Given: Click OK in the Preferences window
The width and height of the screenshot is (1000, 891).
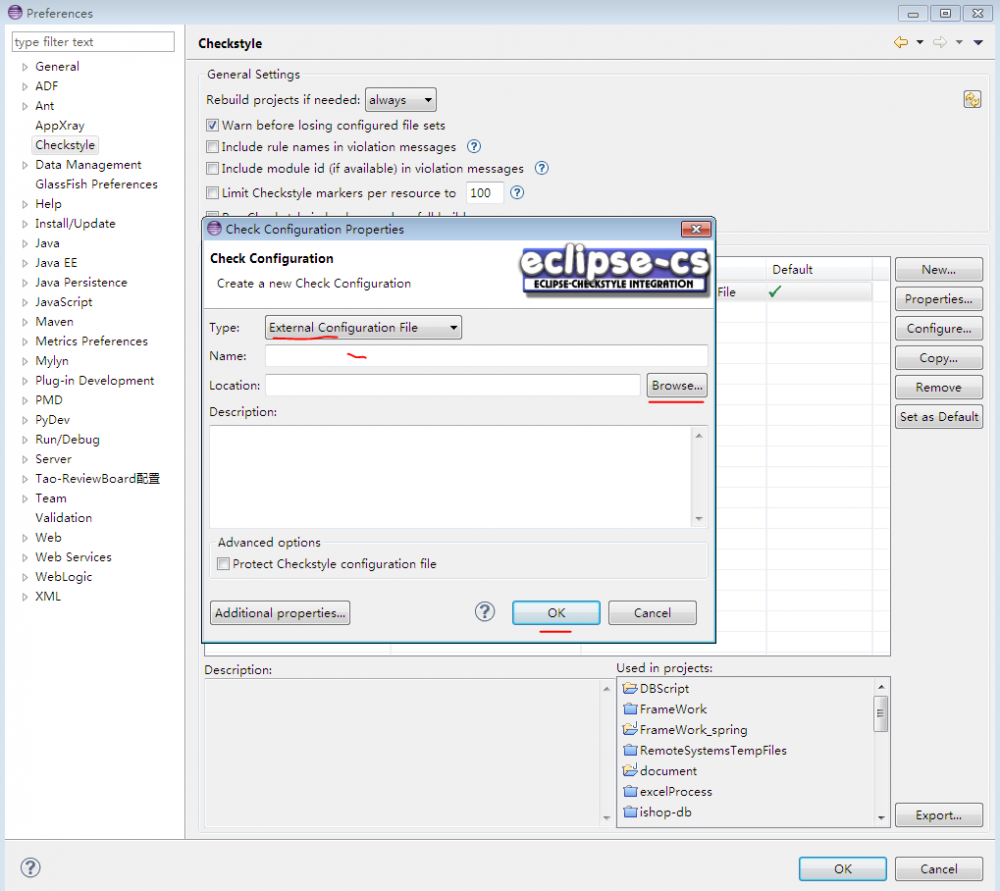Looking at the screenshot, I should pos(842,869).
